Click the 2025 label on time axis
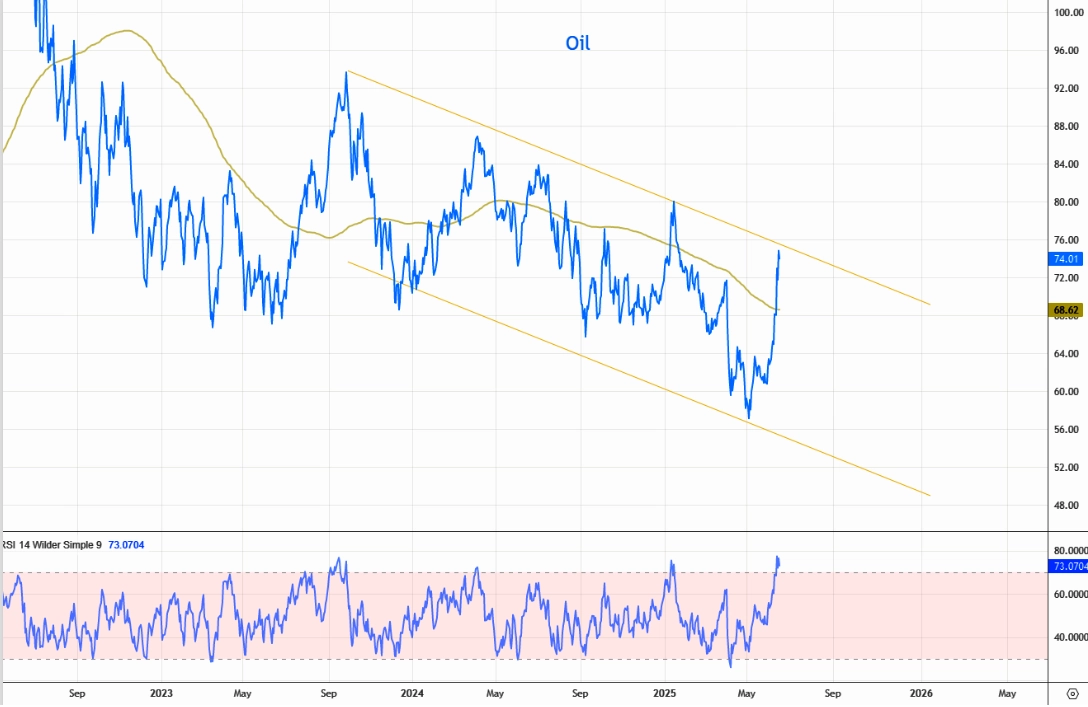 coord(665,693)
